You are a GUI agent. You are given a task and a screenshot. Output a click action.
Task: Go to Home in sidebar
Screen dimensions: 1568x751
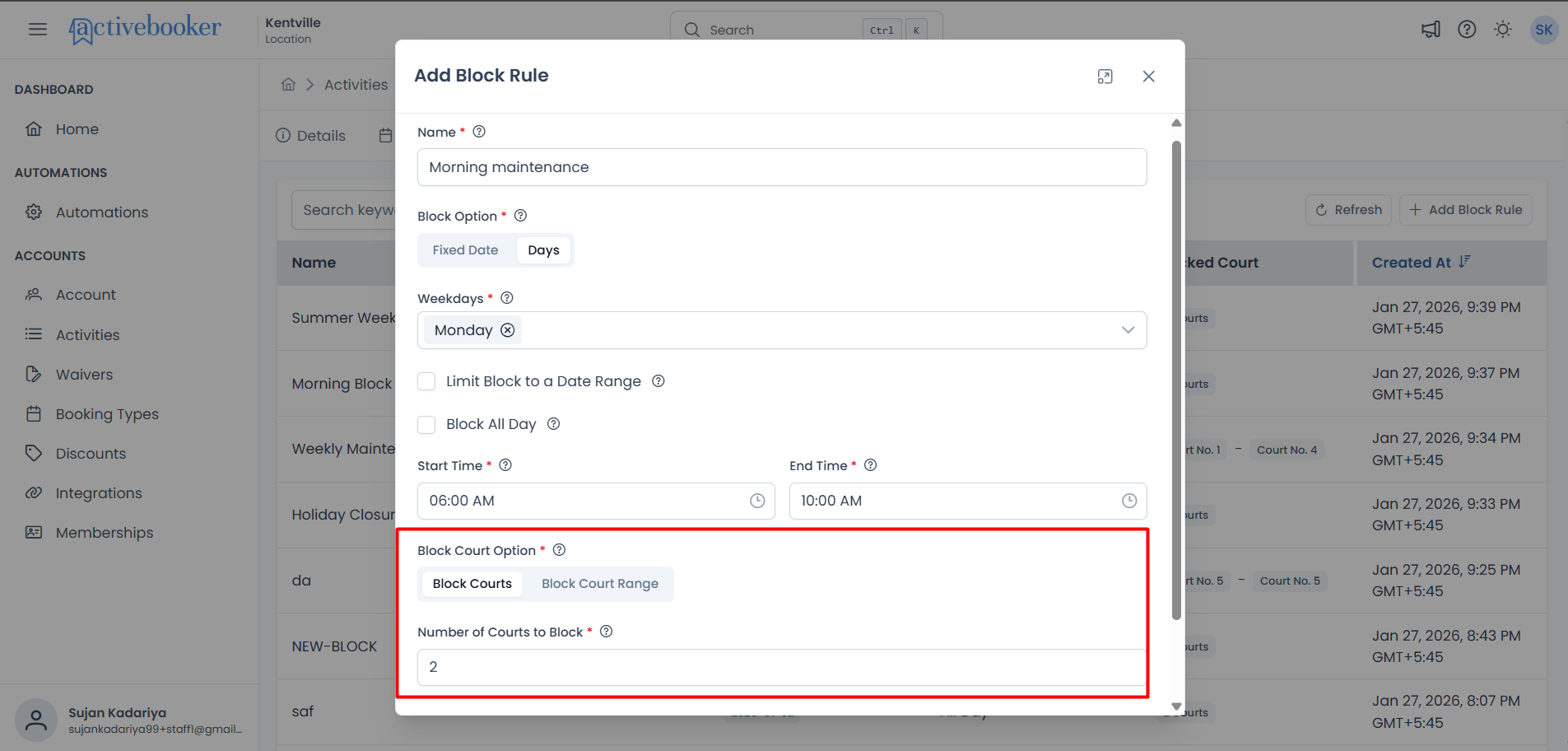[77, 129]
